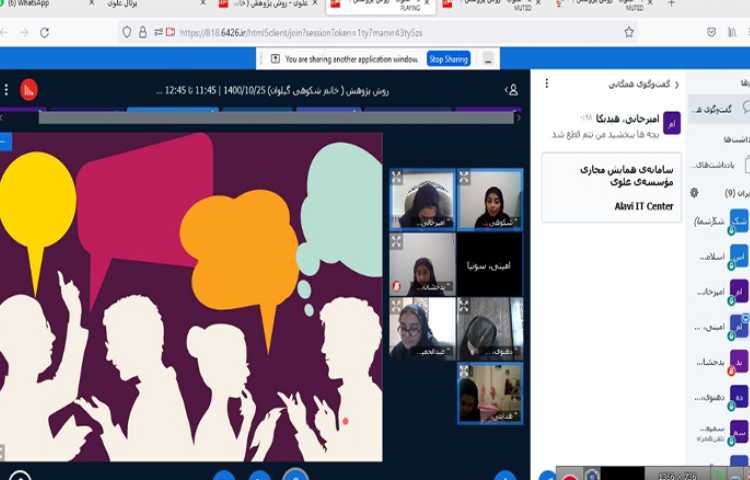Open the users list gear settings
Image resolution: width=750 pixels, height=480 pixels.
click(x=695, y=193)
